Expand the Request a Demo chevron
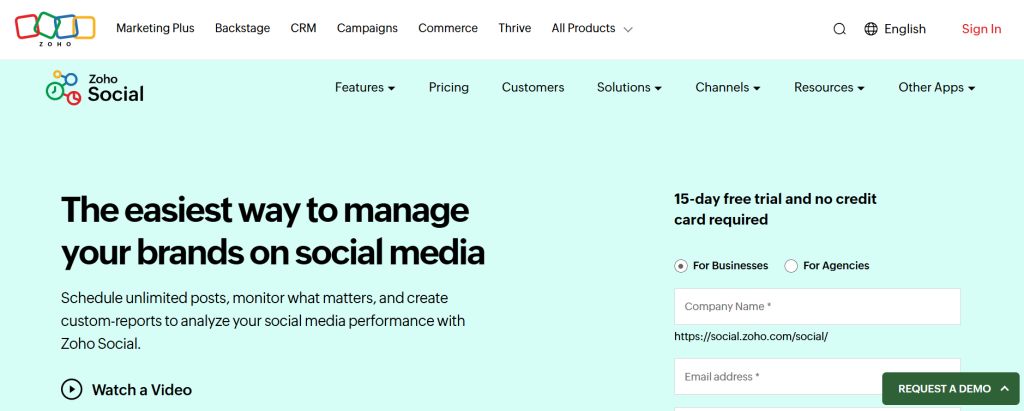1024x411 pixels. click(x=1004, y=388)
